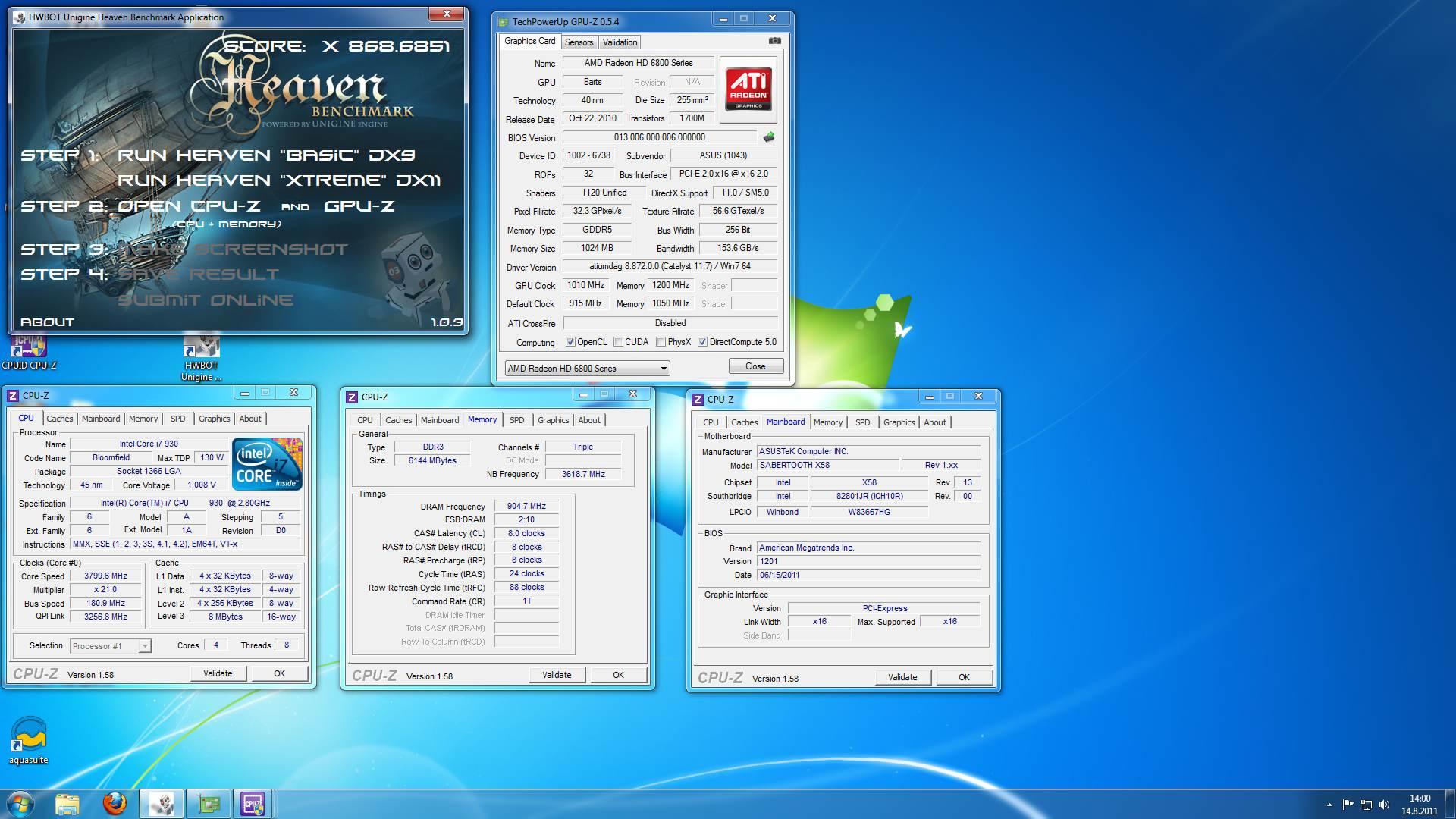
Task: Click the CPU-Z Mainboard window title icon
Action: click(x=698, y=400)
